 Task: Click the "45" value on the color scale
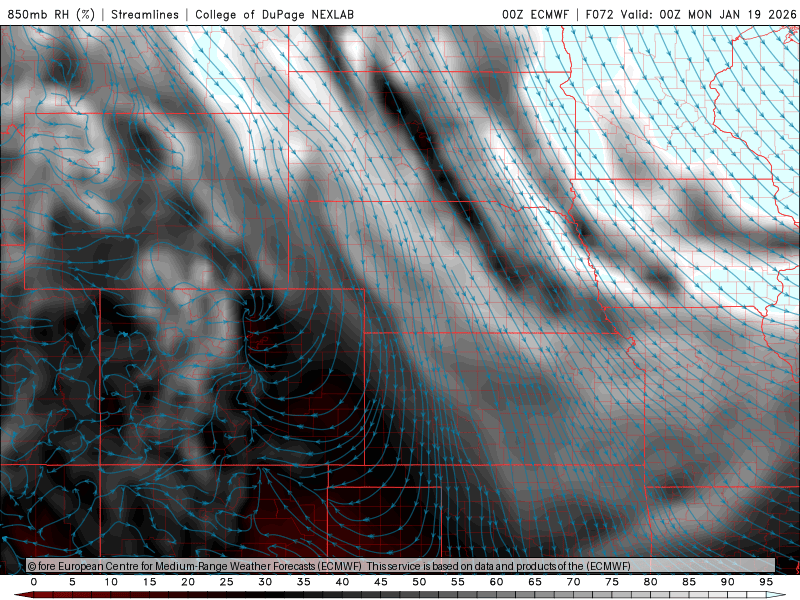(381, 582)
